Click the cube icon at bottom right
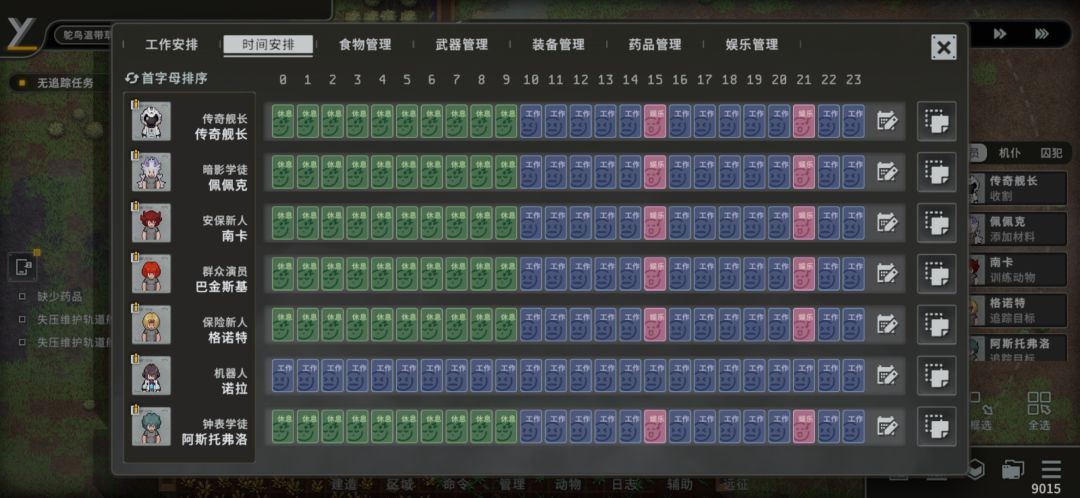1080x498 pixels. pos(976,469)
